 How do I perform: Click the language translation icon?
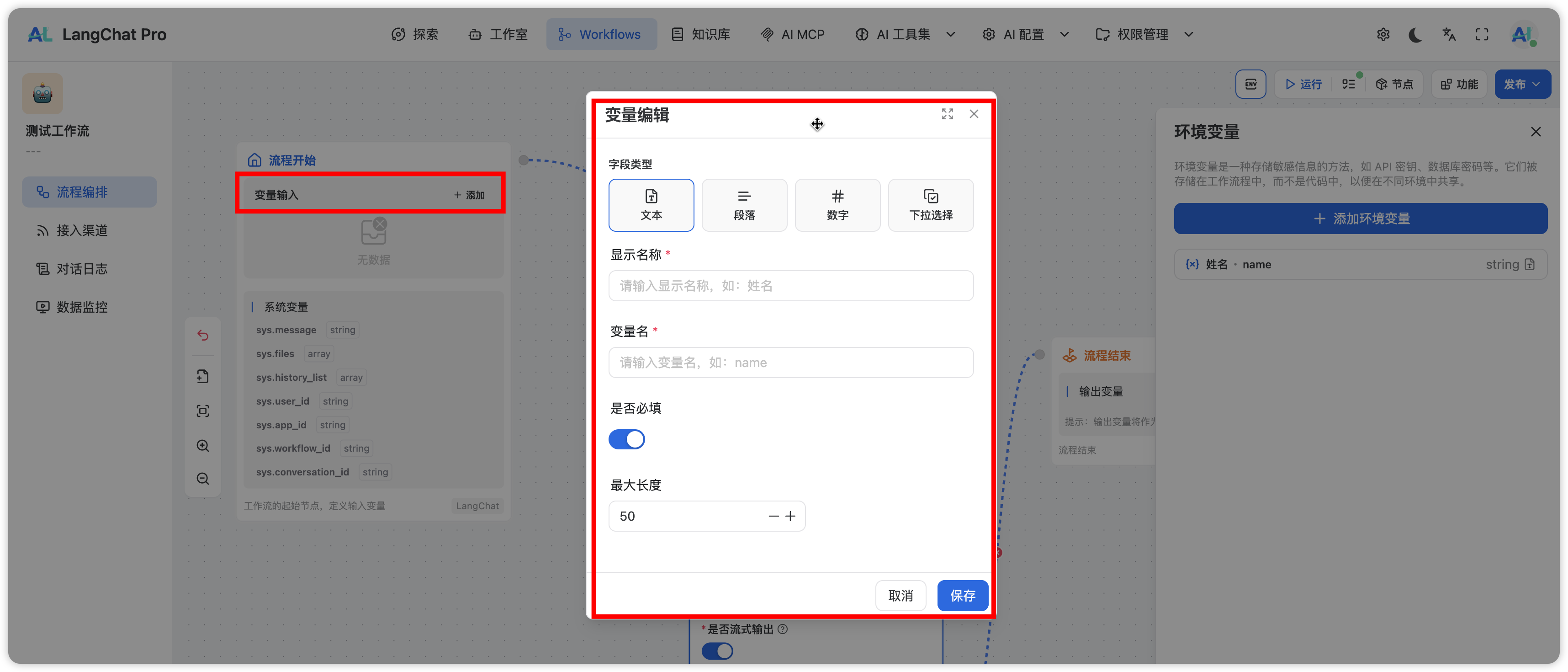point(1449,35)
